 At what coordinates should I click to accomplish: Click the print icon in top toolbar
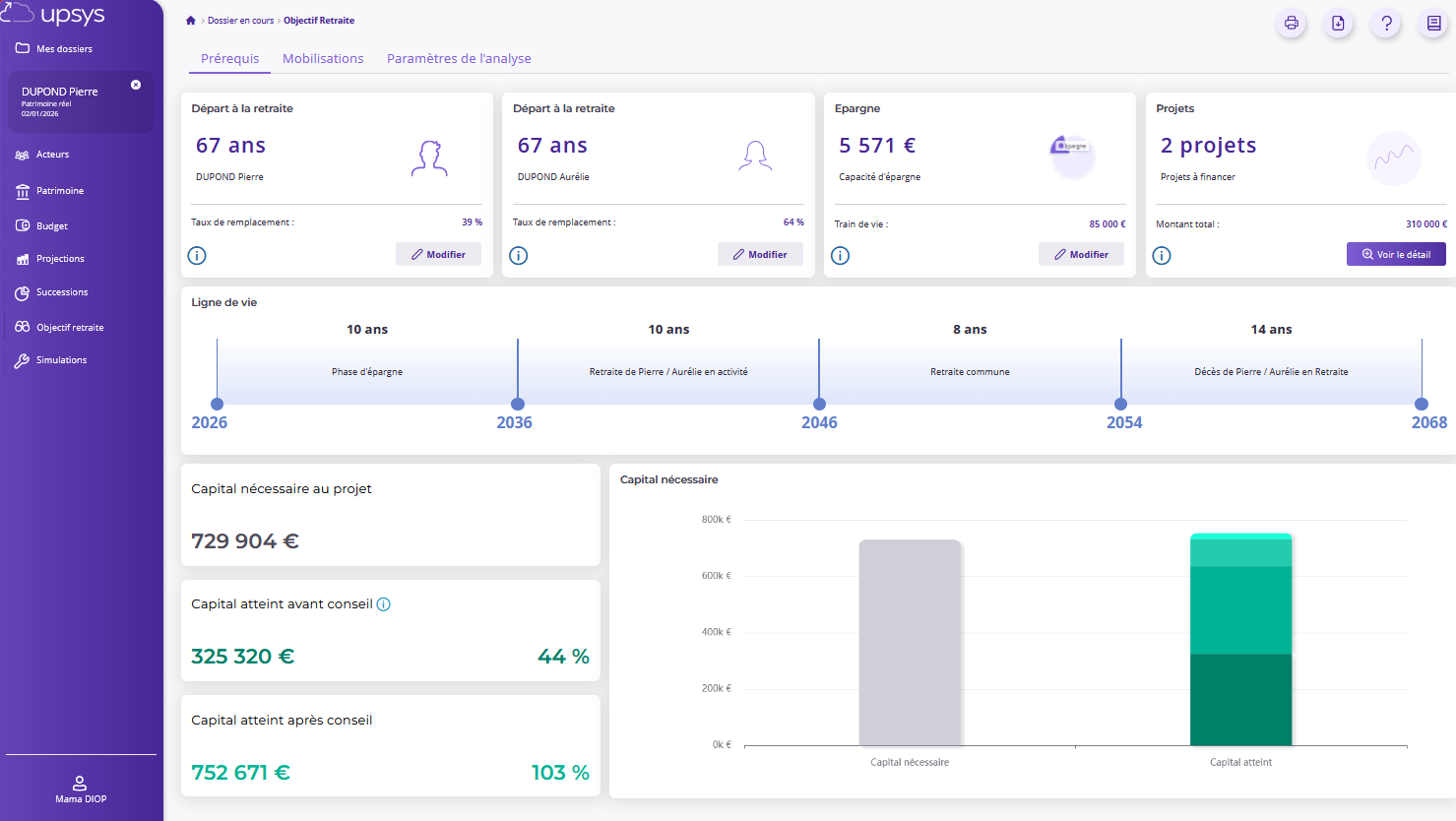[x=1291, y=24]
